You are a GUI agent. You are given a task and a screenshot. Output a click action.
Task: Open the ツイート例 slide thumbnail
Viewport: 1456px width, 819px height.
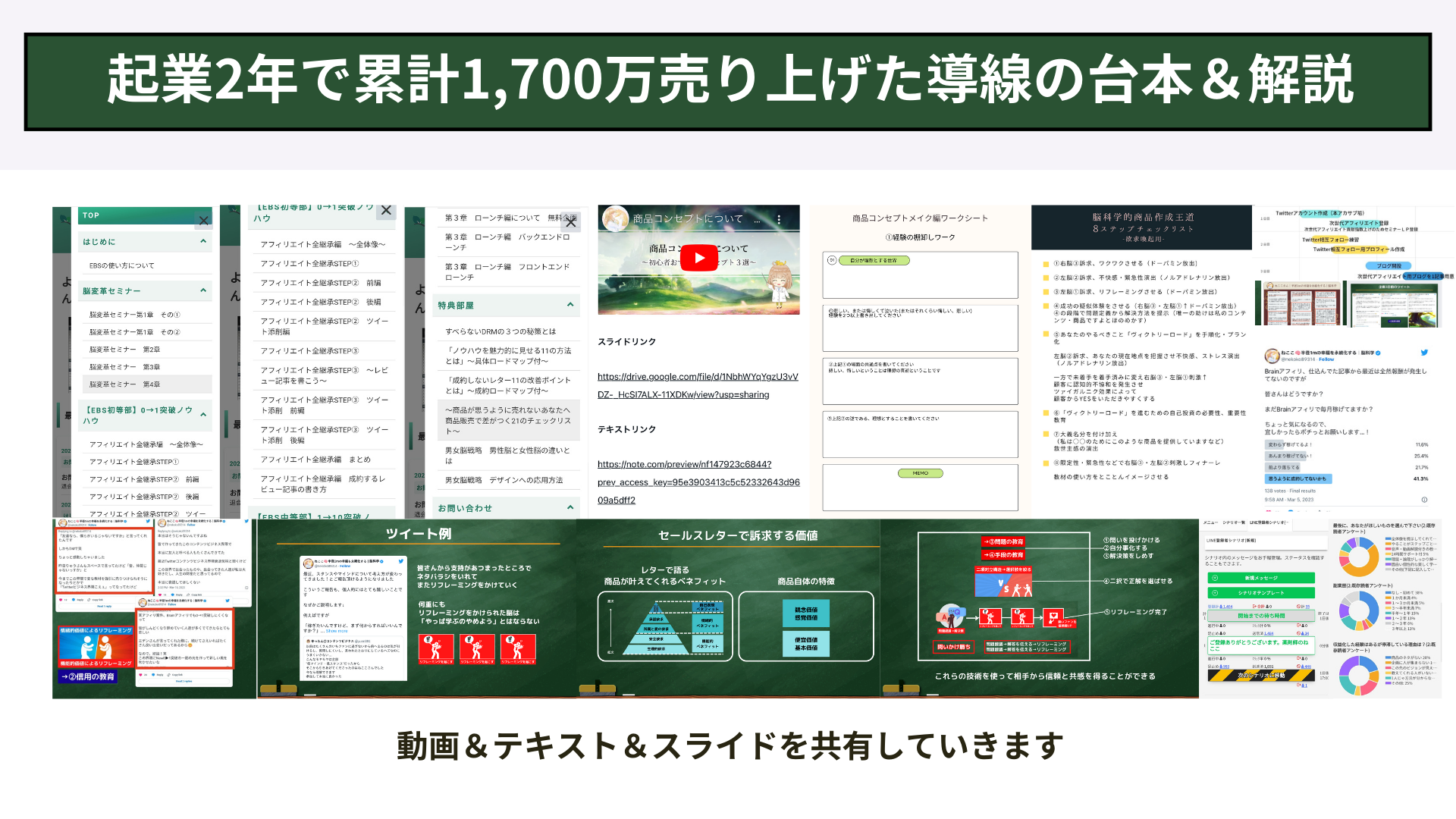pyautogui.click(x=417, y=608)
